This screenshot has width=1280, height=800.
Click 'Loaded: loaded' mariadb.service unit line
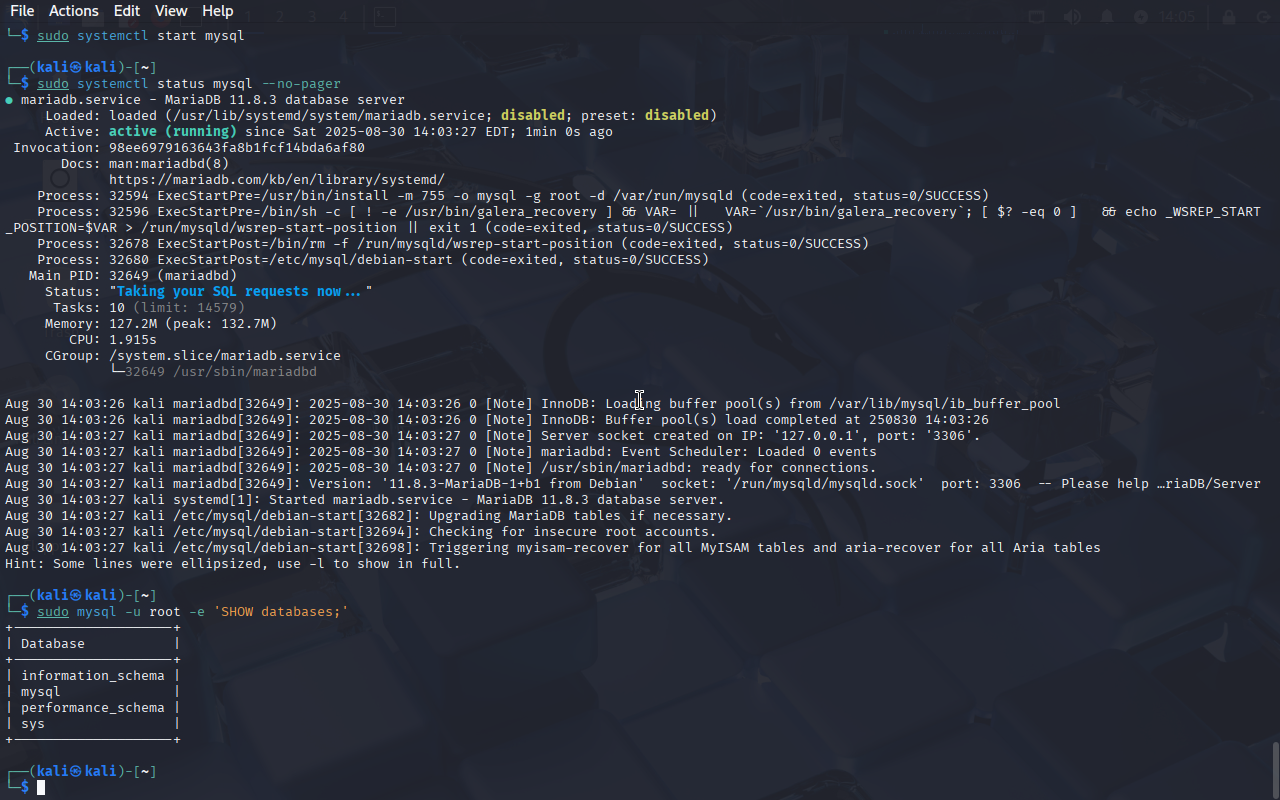(381, 116)
